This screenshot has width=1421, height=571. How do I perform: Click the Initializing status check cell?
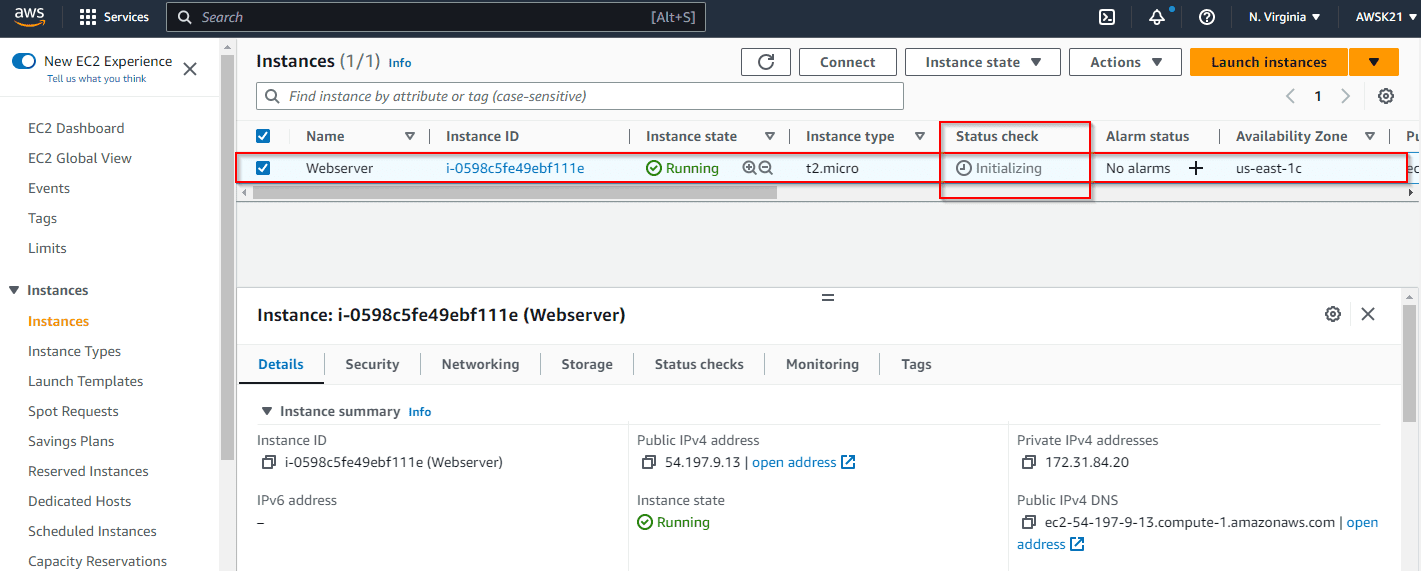[999, 168]
